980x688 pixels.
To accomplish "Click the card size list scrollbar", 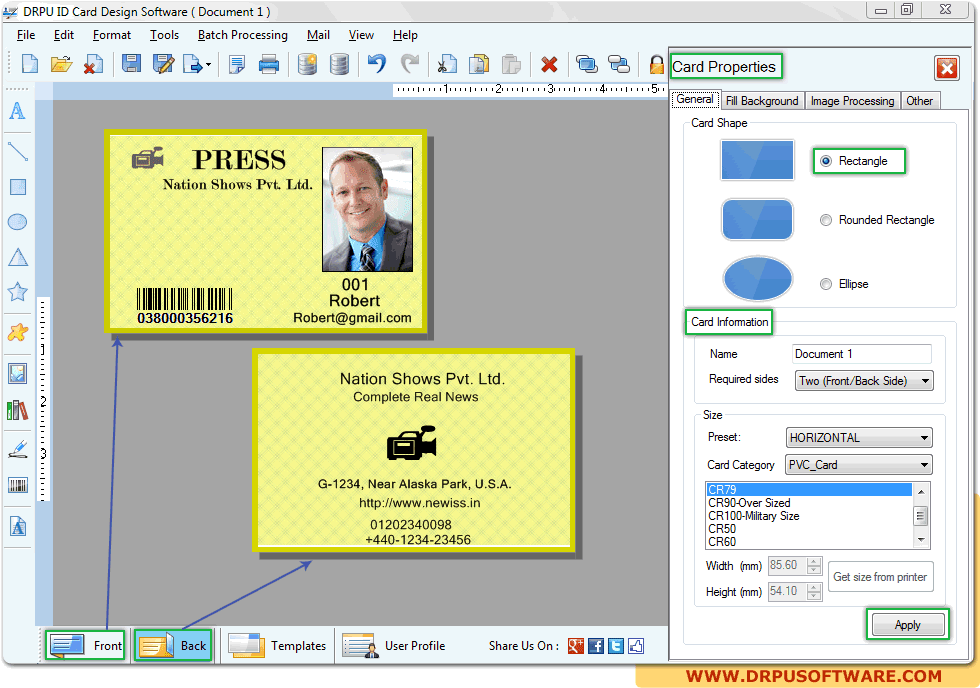I will click(921, 516).
